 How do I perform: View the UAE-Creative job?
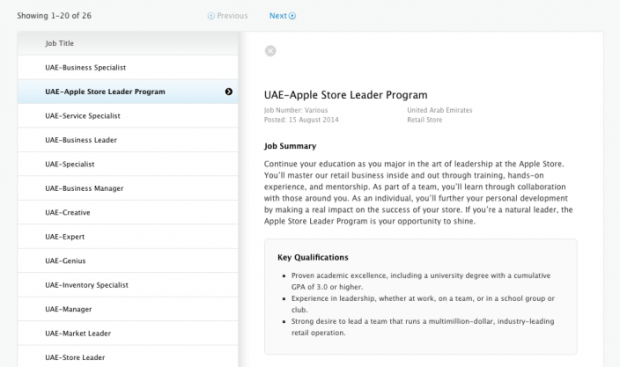(x=128, y=212)
